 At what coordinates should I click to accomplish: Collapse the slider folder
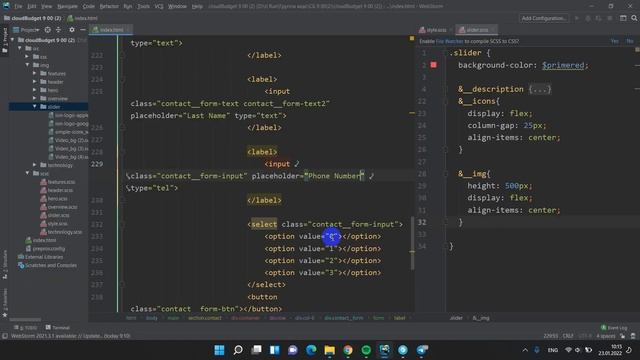point(34,107)
